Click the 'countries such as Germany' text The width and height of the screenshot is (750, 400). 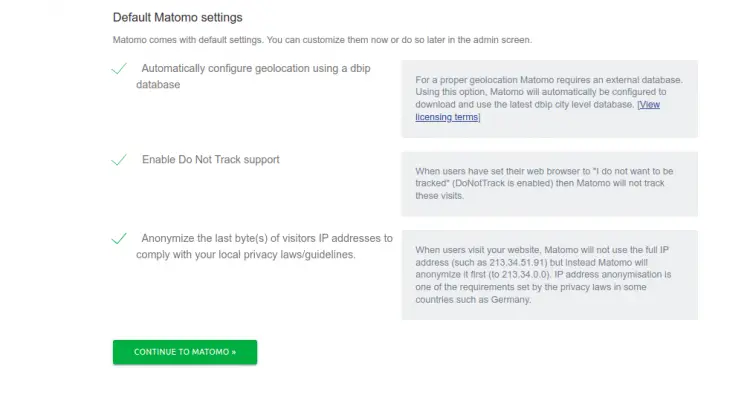click(x=473, y=300)
